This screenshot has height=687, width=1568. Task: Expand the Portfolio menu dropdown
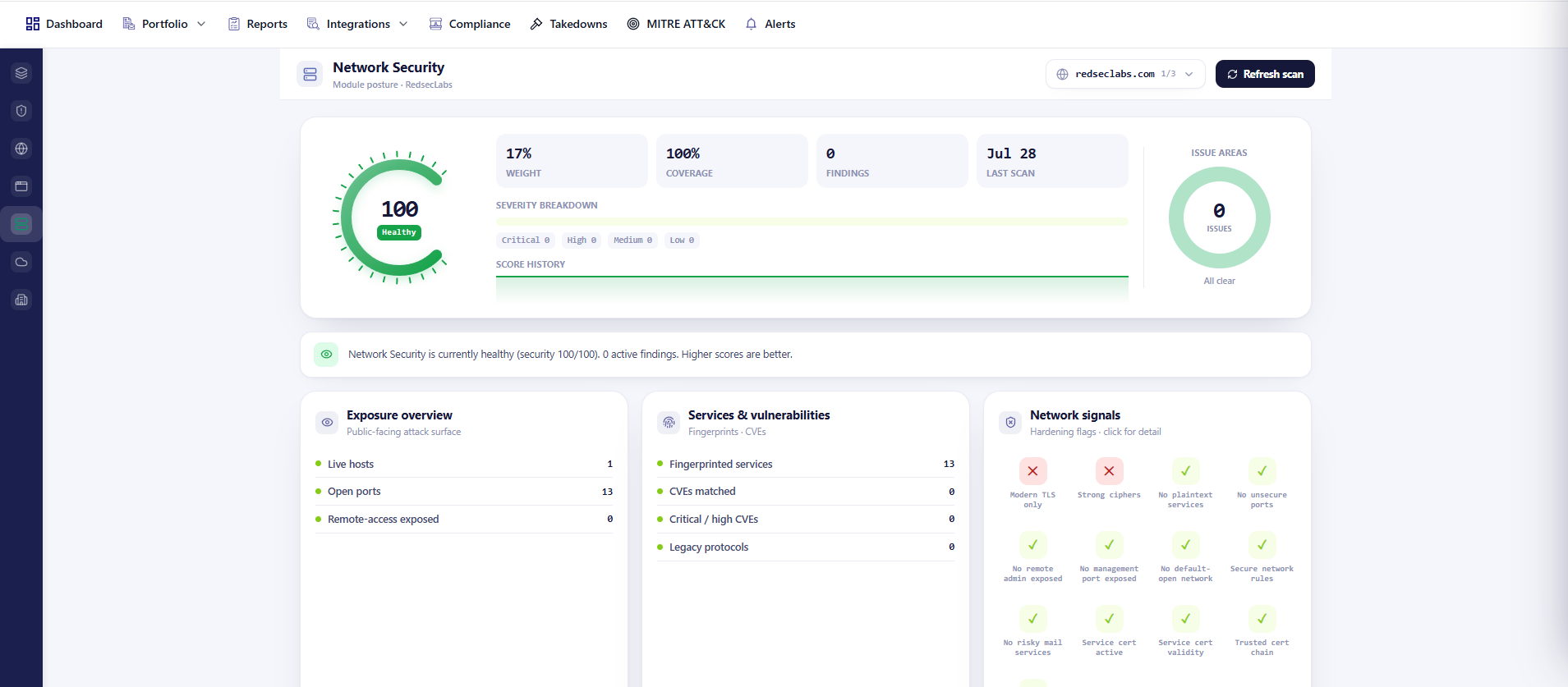click(163, 24)
